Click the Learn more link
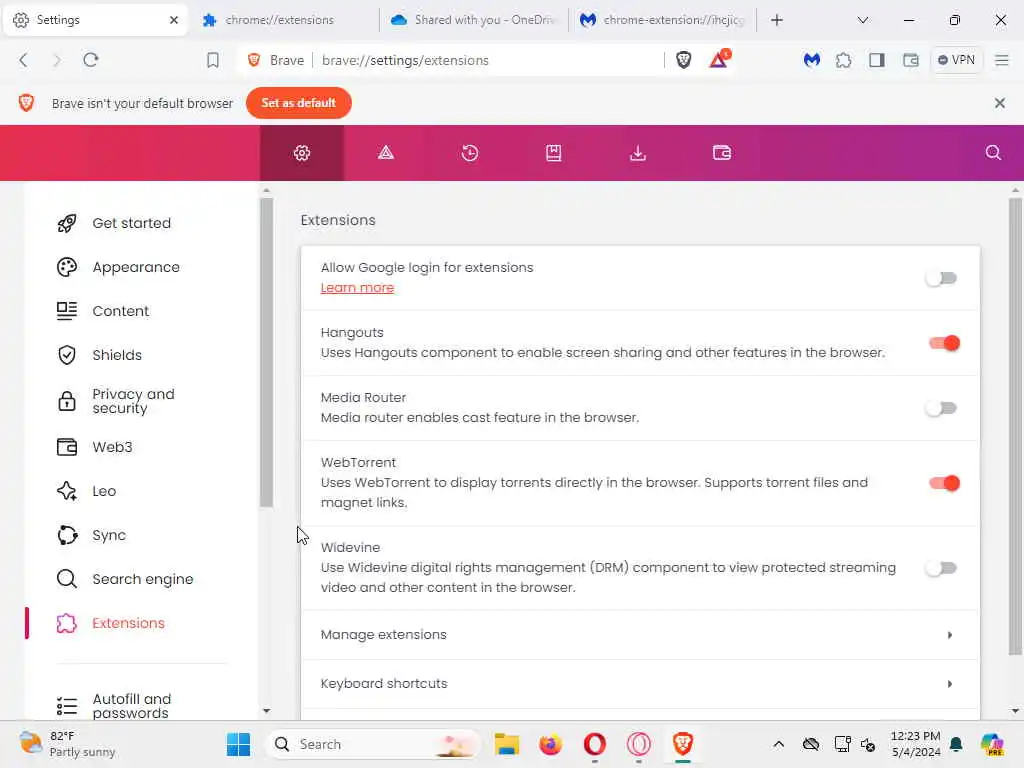1024x768 pixels. click(357, 288)
